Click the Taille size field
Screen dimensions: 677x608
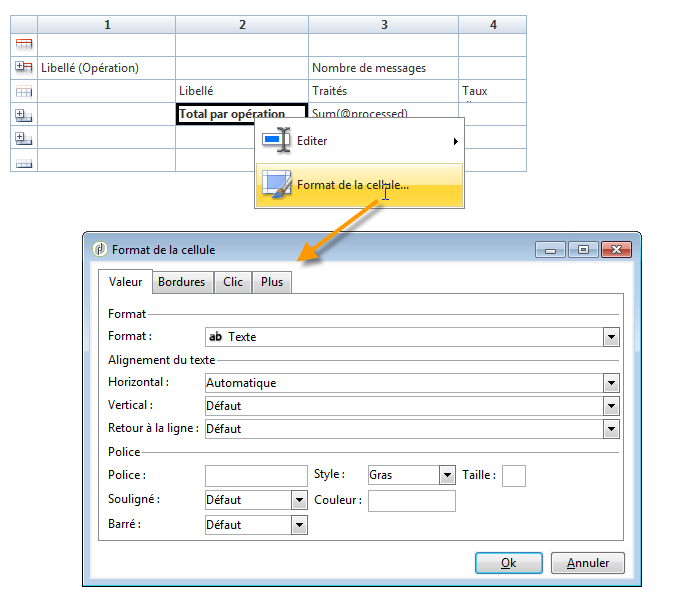(x=514, y=475)
